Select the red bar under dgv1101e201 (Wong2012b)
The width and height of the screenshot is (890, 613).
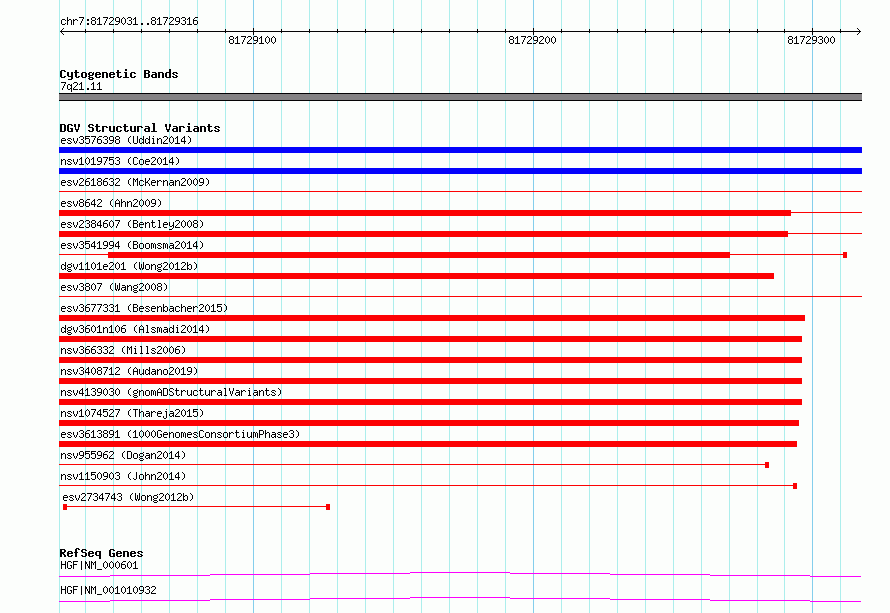pos(417,276)
